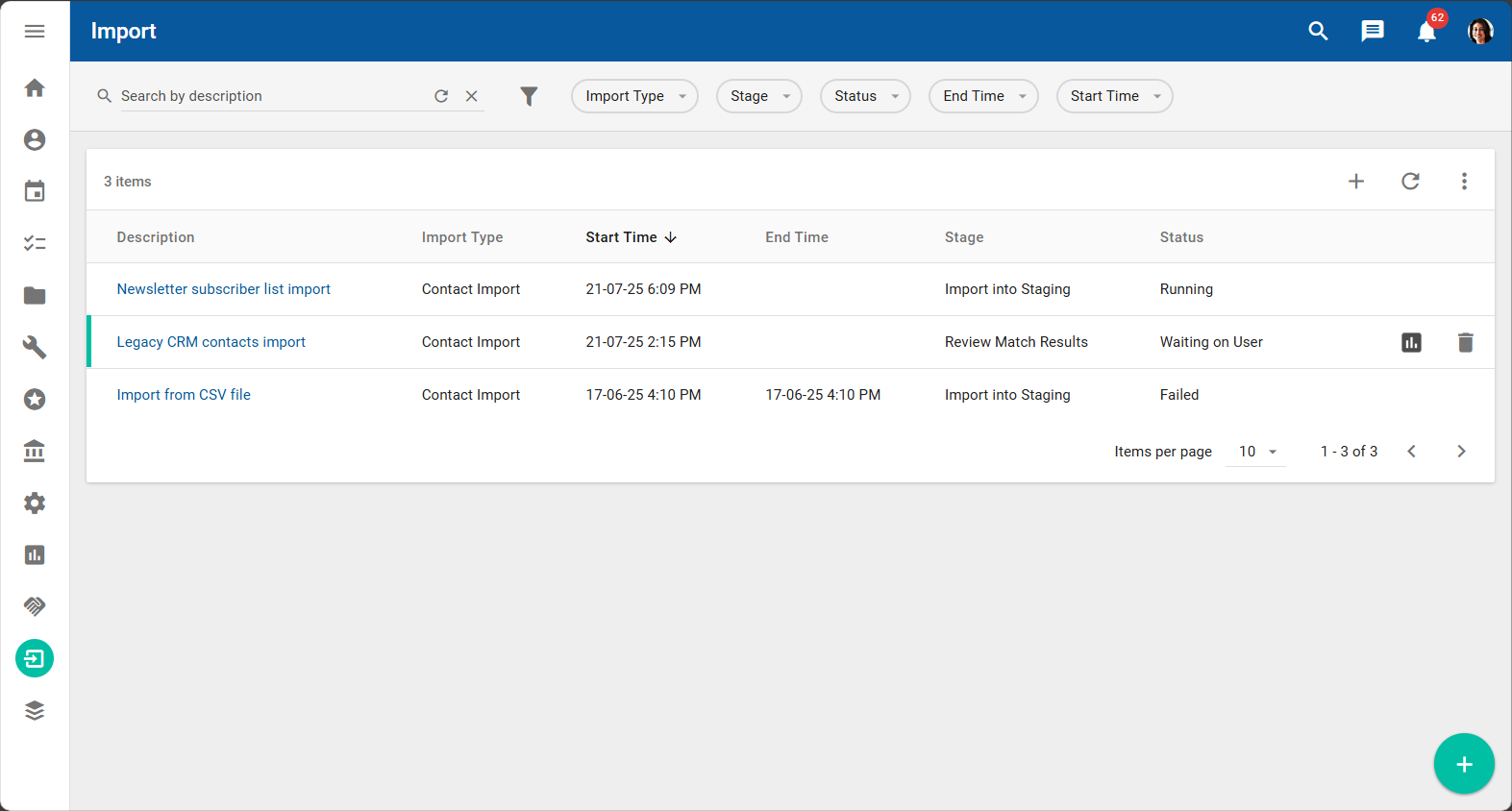Click the notifications bell icon
Screen dimensions: 1512x811
[1426, 32]
